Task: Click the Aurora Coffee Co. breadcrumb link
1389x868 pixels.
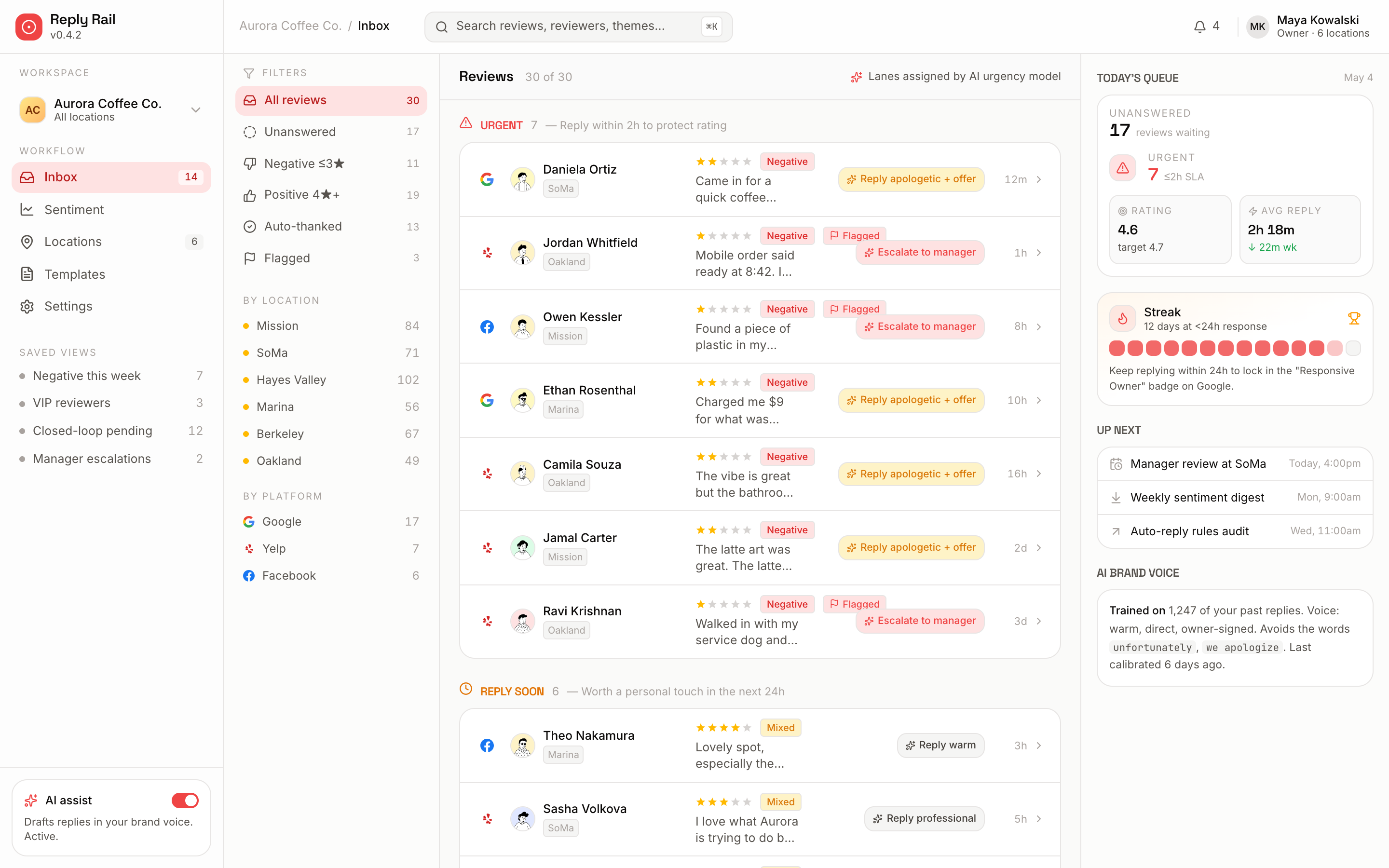Action: pyautogui.click(x=290, y=26)
